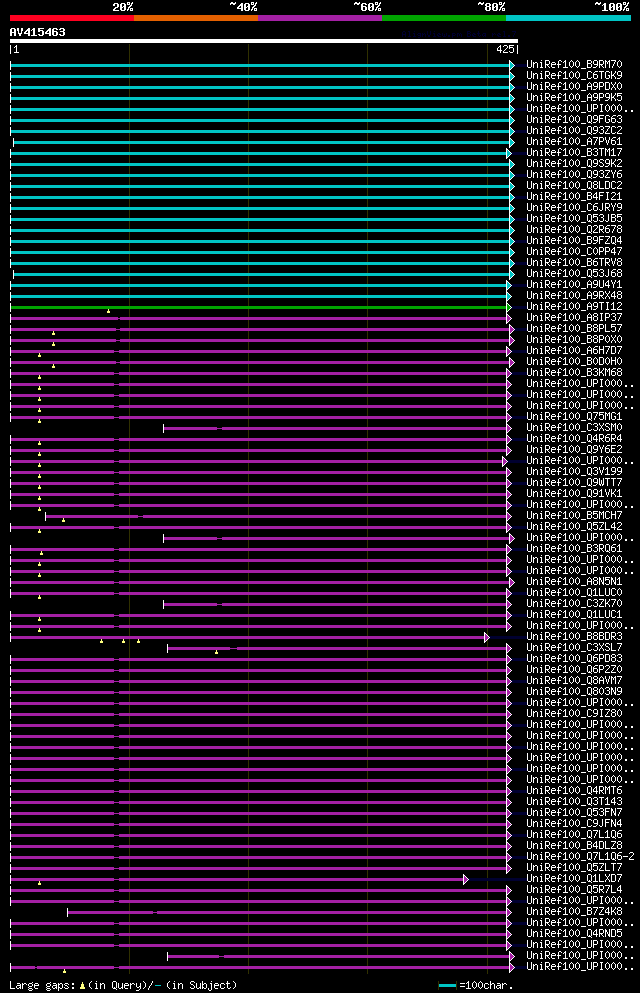Open the UniRef100_Q8LDC2 link
640x993 pixels.
[x=574, y=186]
